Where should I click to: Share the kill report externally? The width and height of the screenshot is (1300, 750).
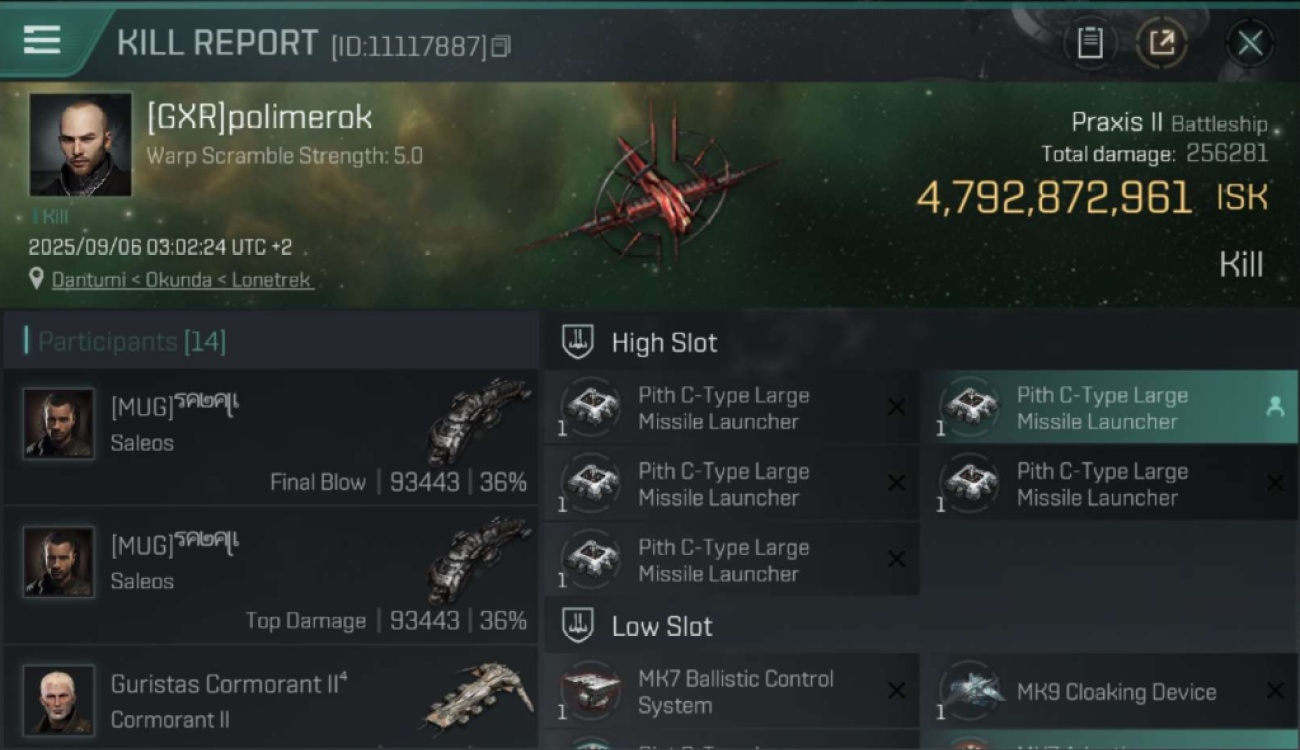tap(1161, 43)
